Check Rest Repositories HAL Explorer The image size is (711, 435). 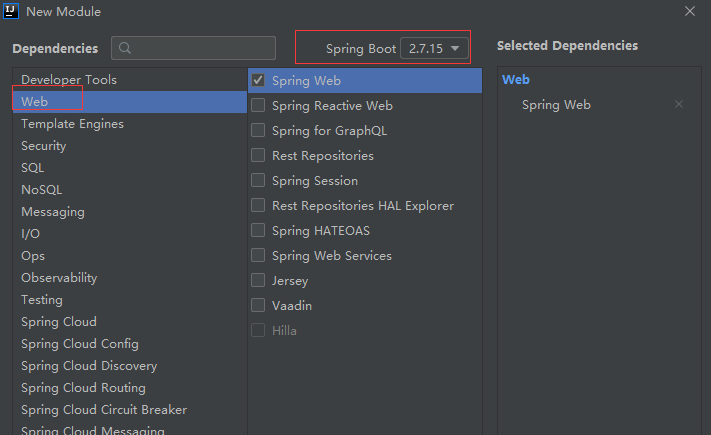(x=258, y=205)
